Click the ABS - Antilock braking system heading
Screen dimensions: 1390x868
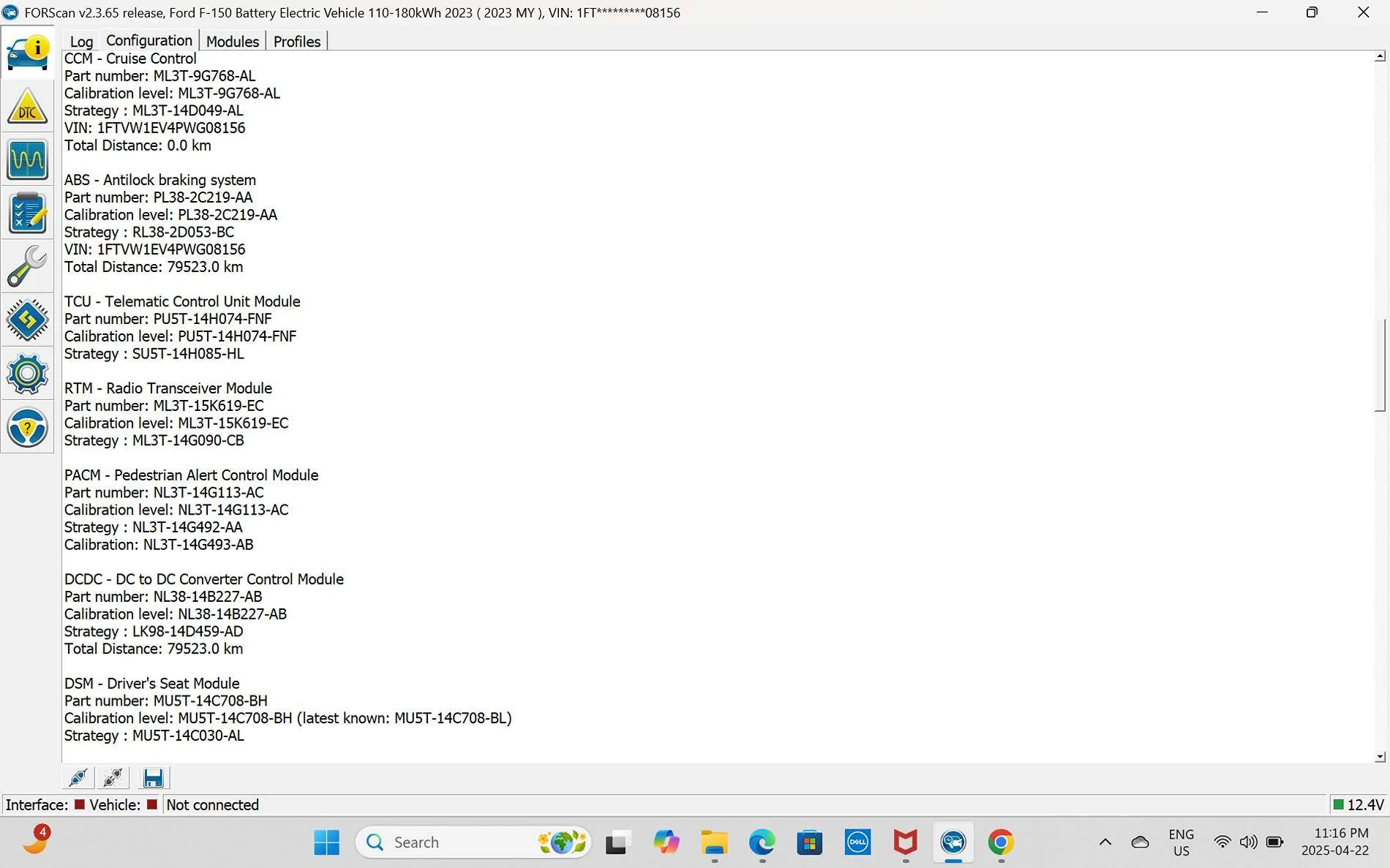[160, 180]
